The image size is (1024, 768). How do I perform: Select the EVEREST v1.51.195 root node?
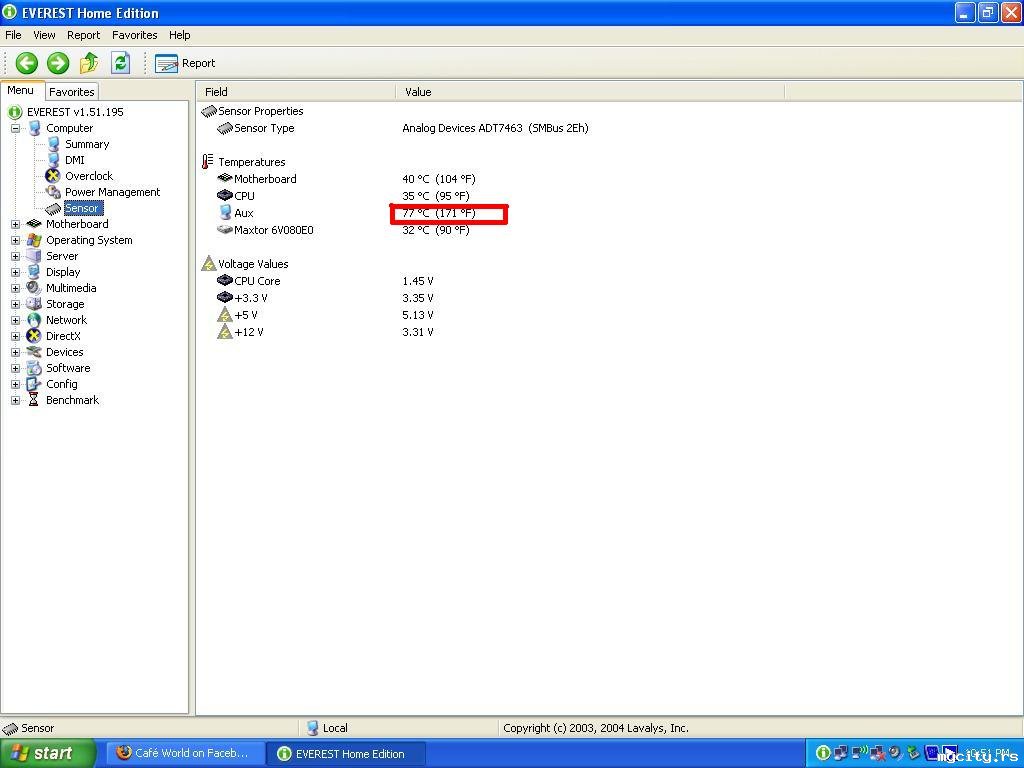pos(75,112)
